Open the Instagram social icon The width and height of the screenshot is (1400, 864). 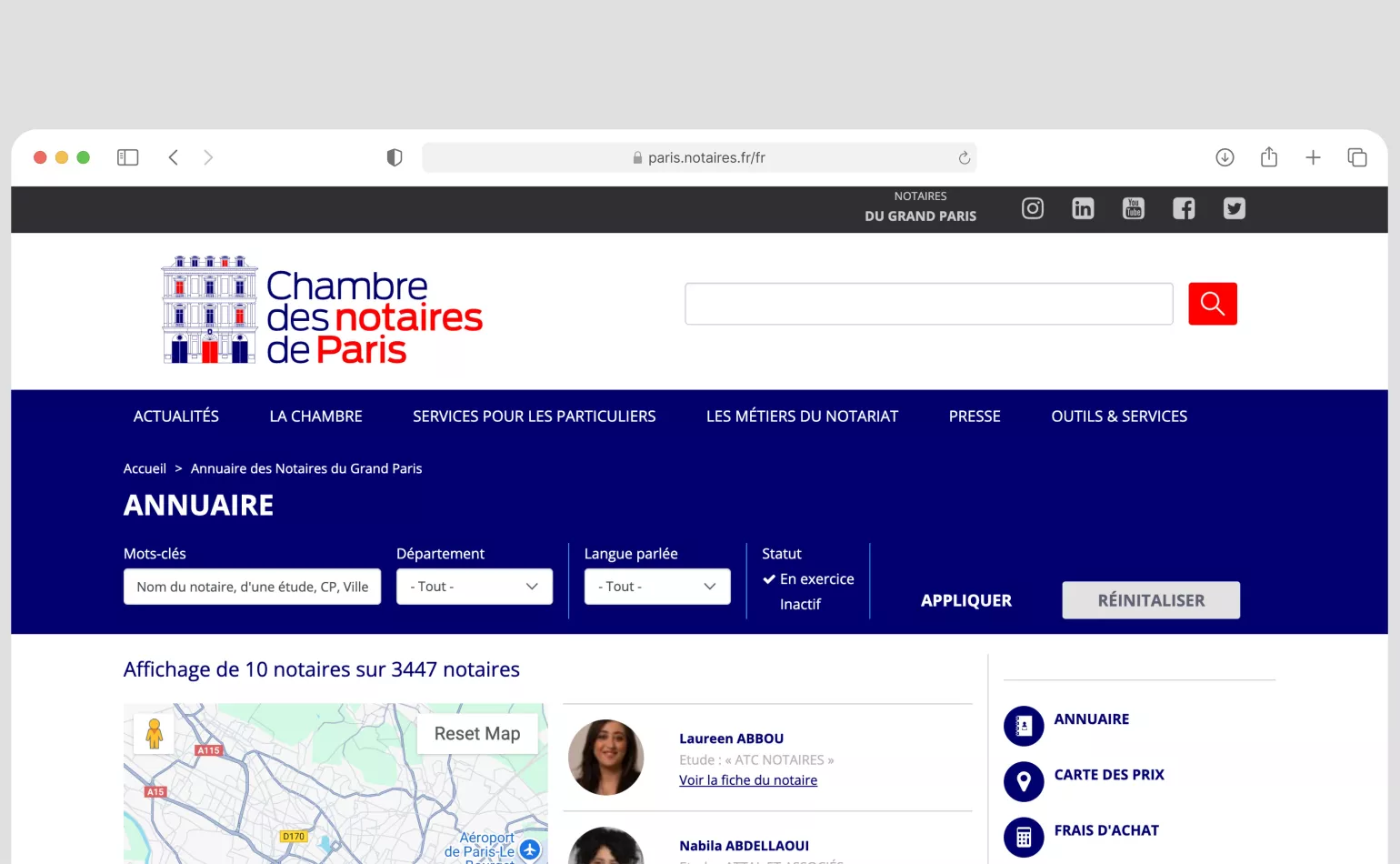click(x=1032, y=208)
